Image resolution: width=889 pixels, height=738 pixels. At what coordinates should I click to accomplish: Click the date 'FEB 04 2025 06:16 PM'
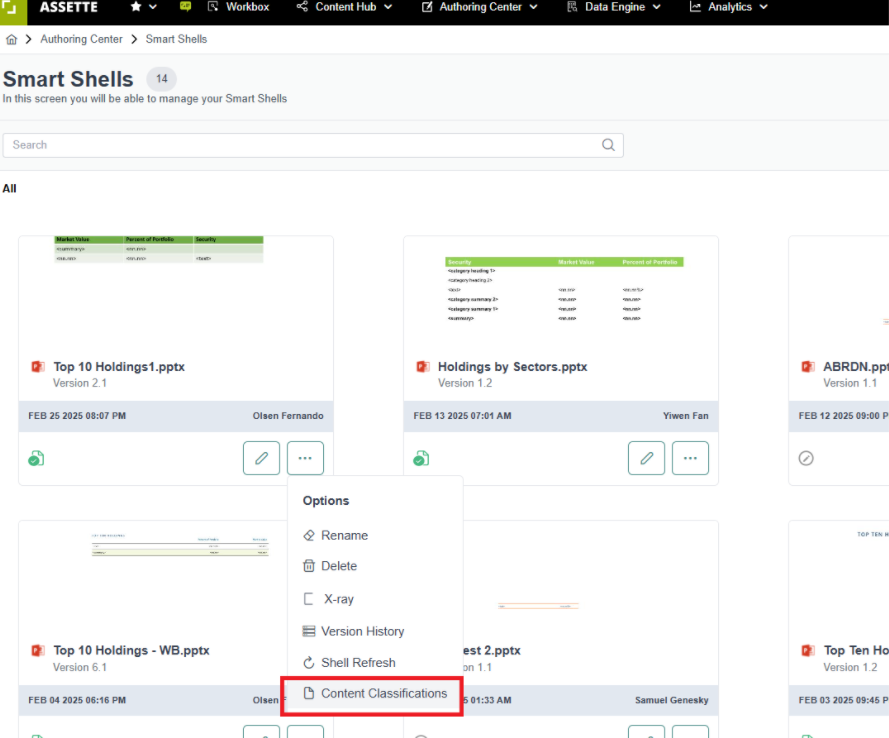(77, 701)
